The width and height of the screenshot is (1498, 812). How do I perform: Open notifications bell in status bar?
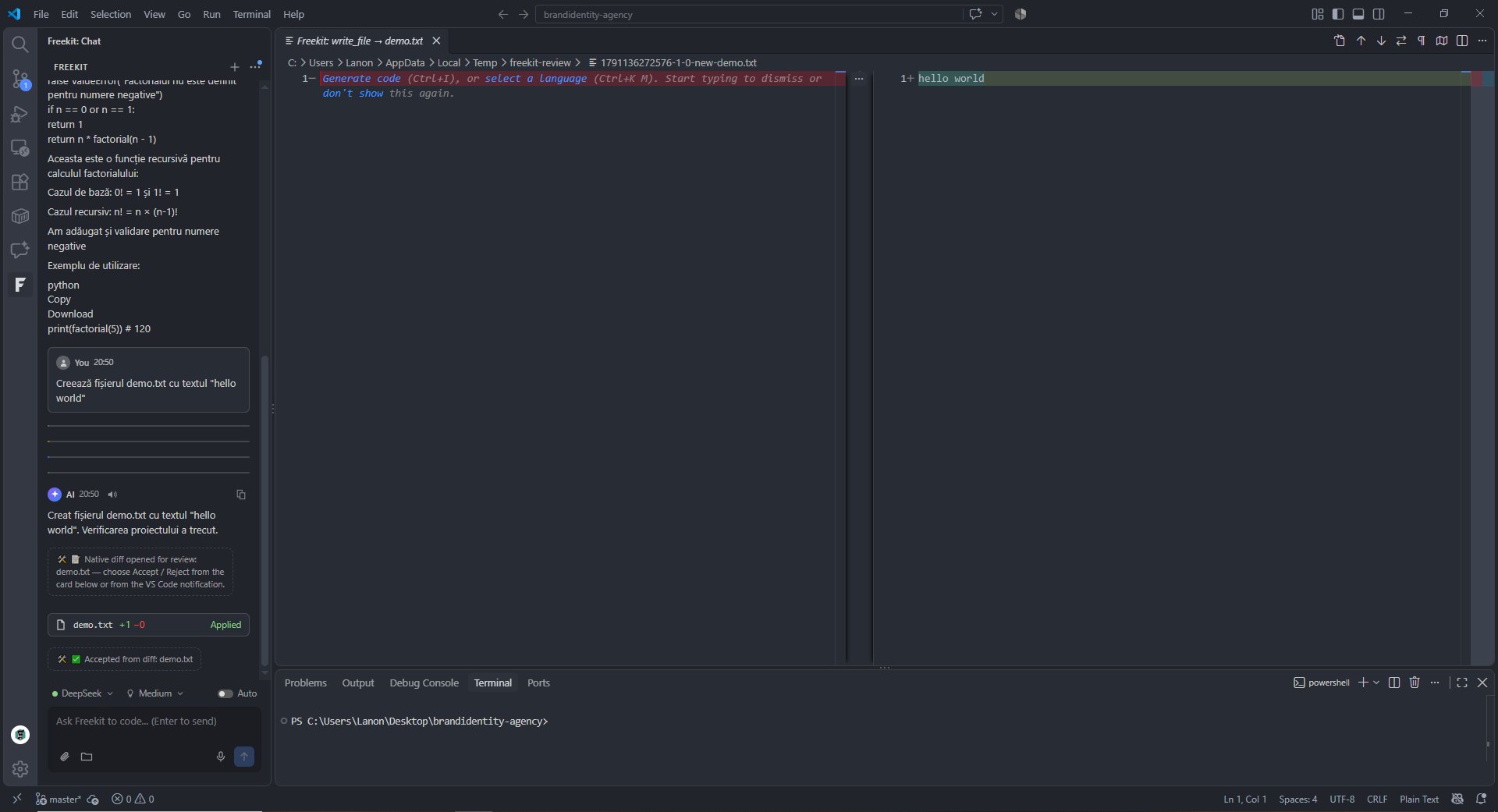1481,799
